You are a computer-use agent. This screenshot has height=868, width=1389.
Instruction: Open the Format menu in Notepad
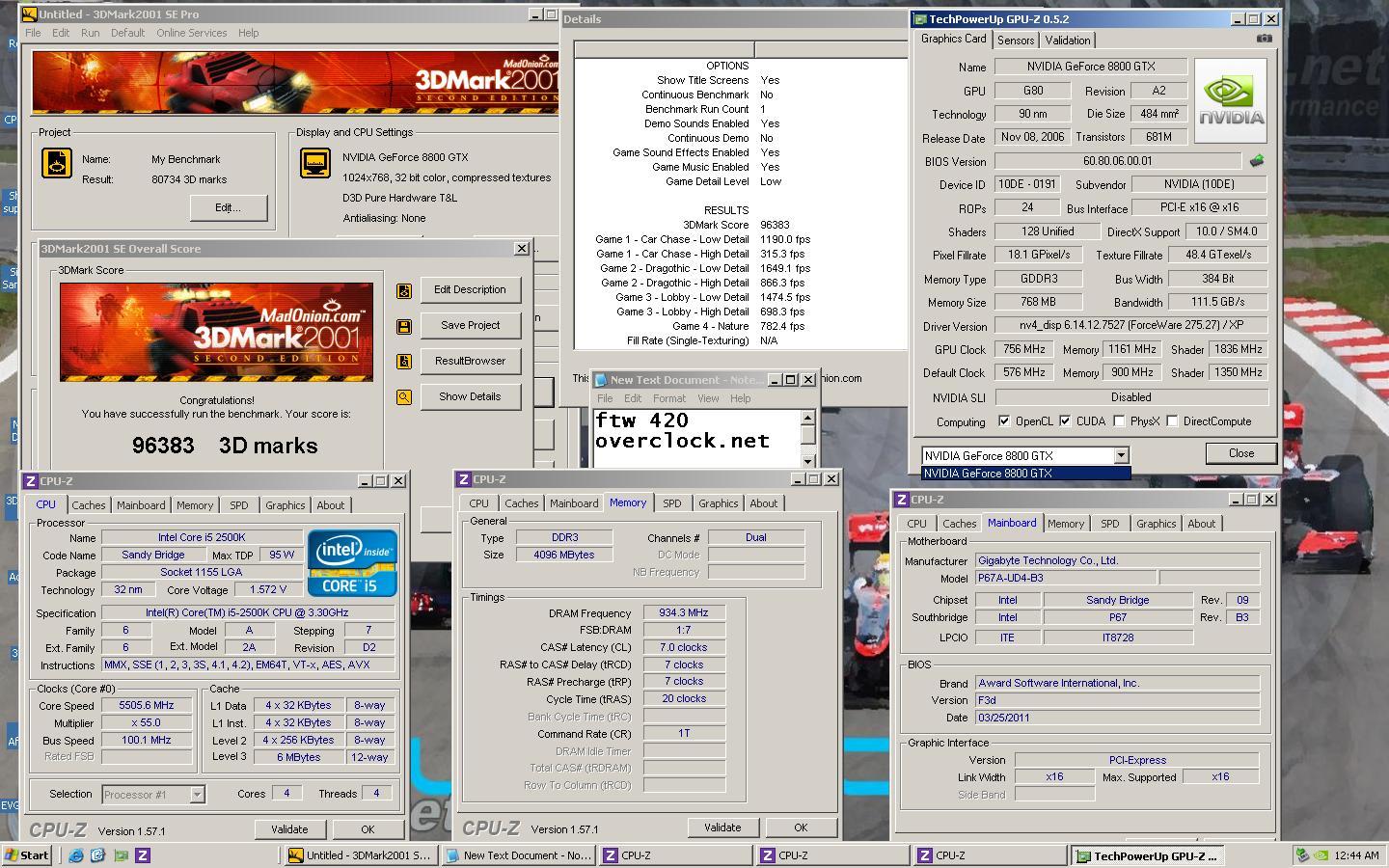point(669,398)
